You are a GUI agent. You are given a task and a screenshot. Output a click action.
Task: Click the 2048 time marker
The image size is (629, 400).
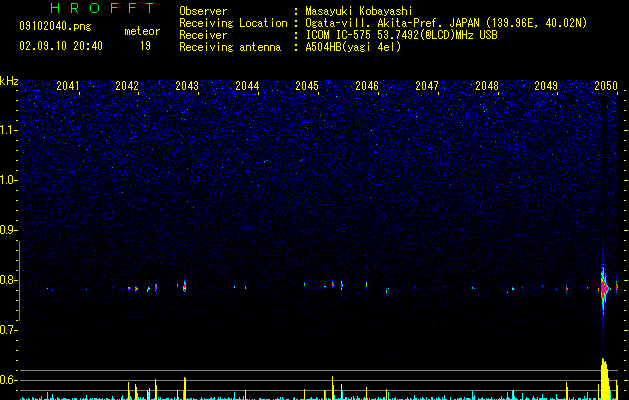(487, 86)
